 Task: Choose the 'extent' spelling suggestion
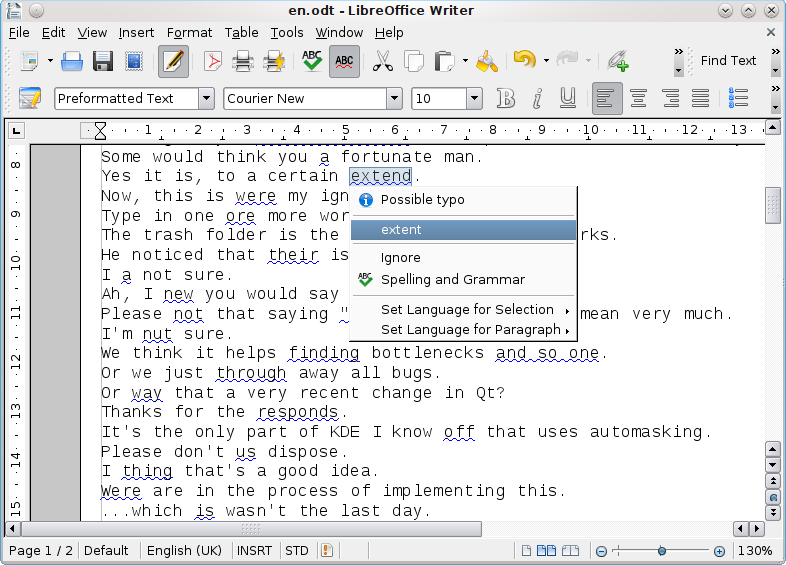[401, 230]
